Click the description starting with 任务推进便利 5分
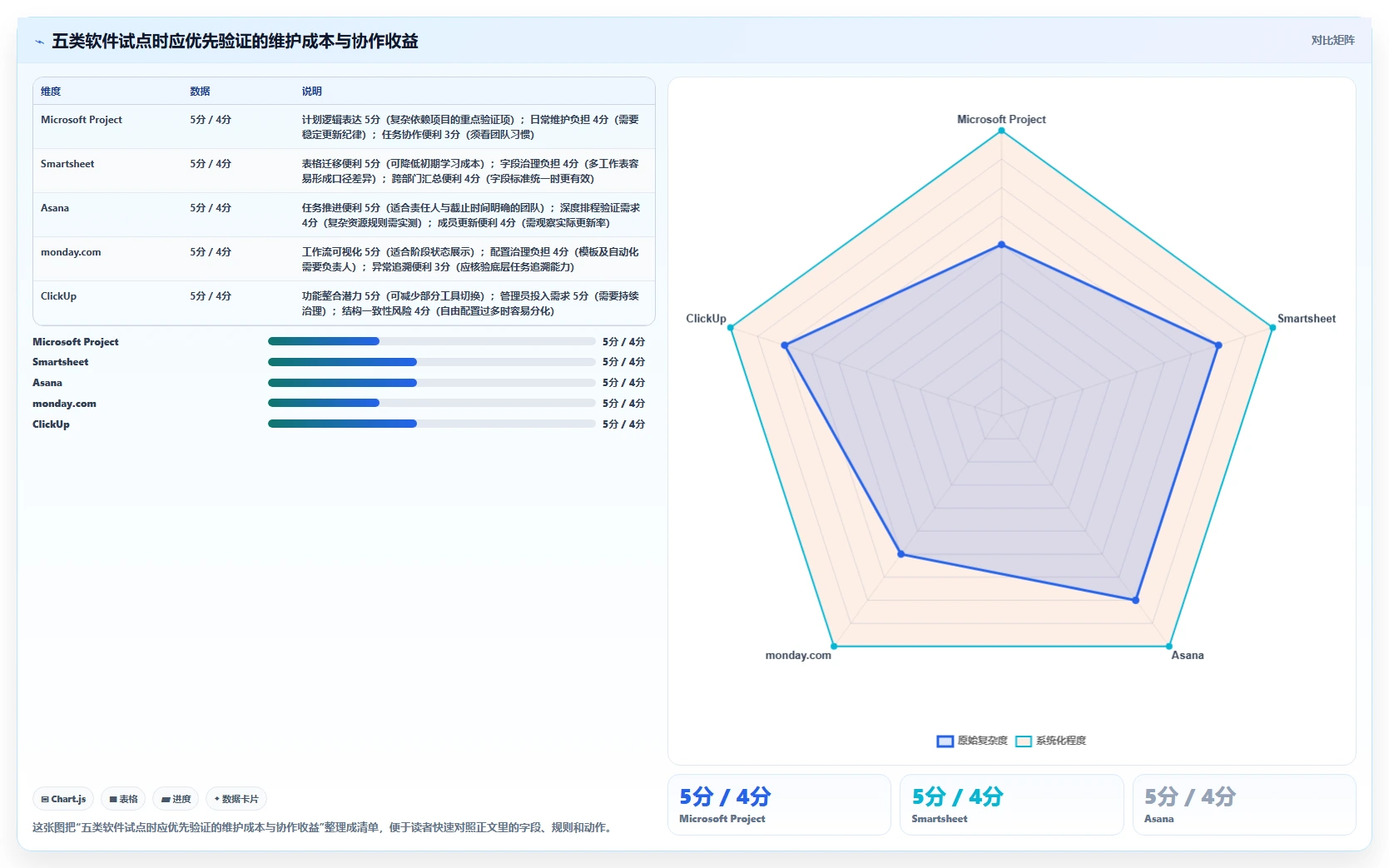This screenshot has height=868, width=1389. coord(470,215)
